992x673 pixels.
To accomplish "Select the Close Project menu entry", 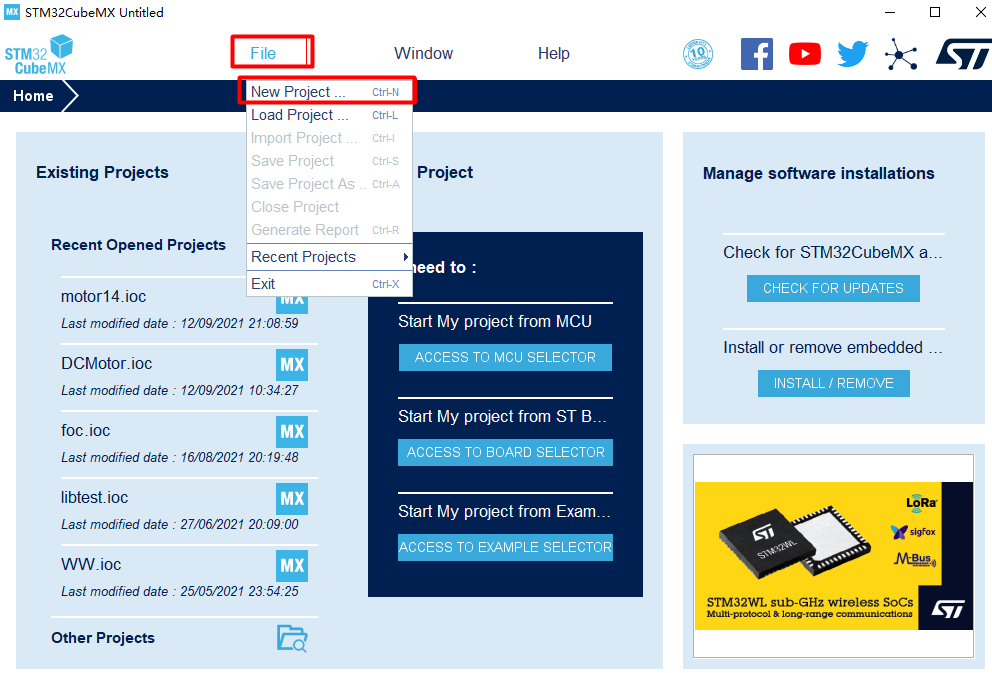I will point(330,207).
